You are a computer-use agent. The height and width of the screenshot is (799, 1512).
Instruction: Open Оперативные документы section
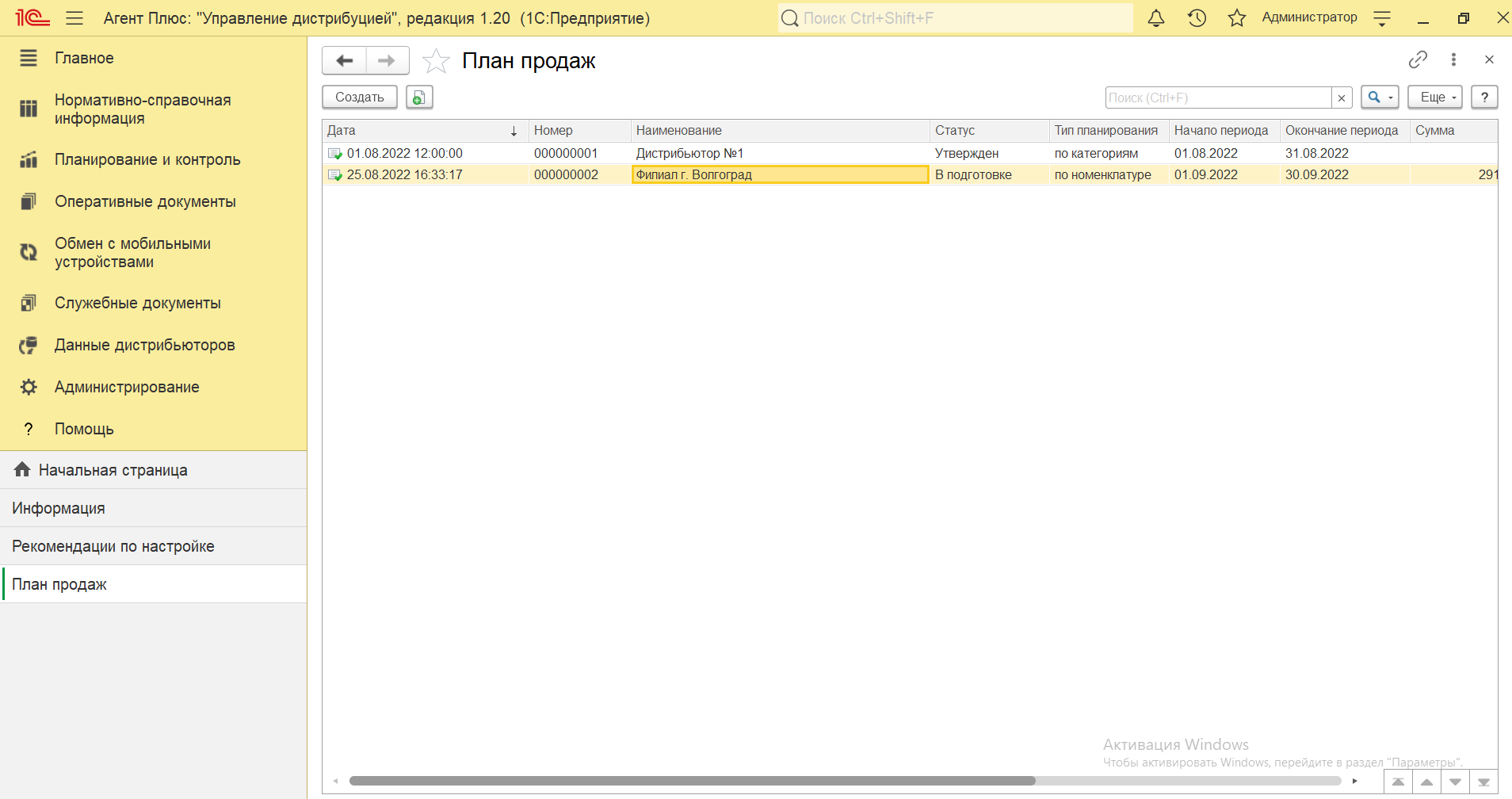(x=145, y=201)
